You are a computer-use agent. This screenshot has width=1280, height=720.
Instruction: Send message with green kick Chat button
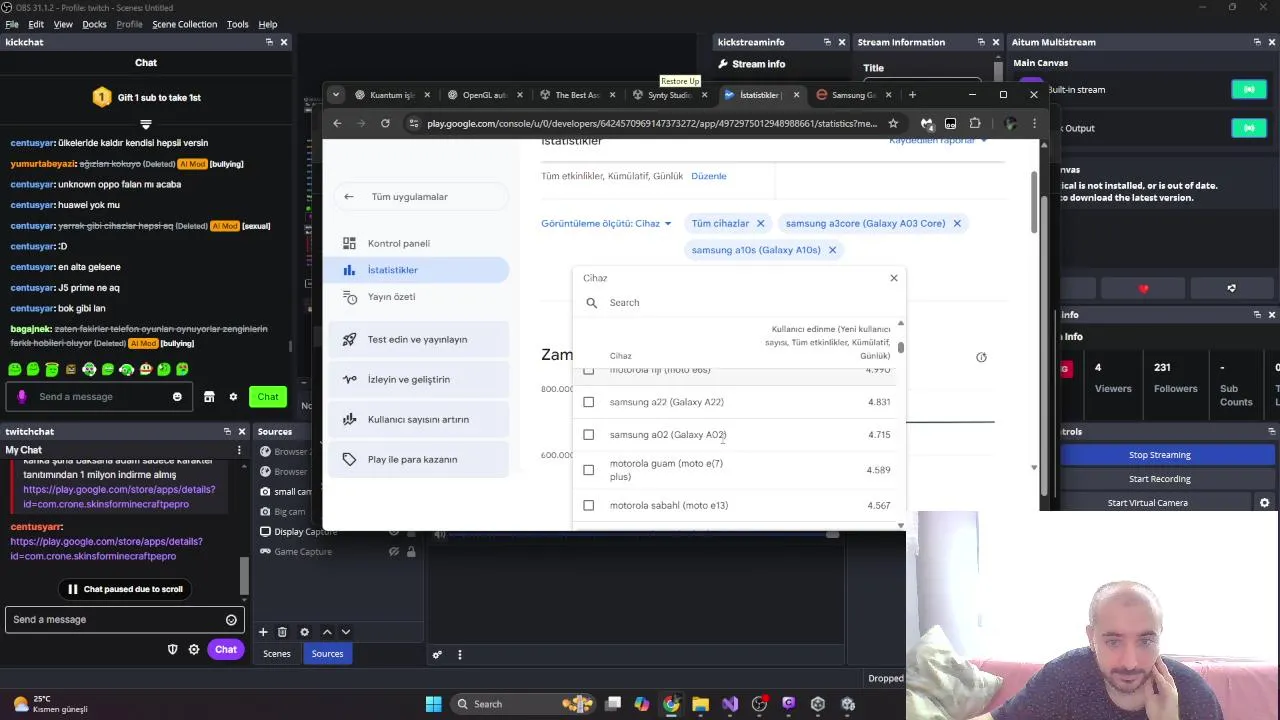[268, 397]
